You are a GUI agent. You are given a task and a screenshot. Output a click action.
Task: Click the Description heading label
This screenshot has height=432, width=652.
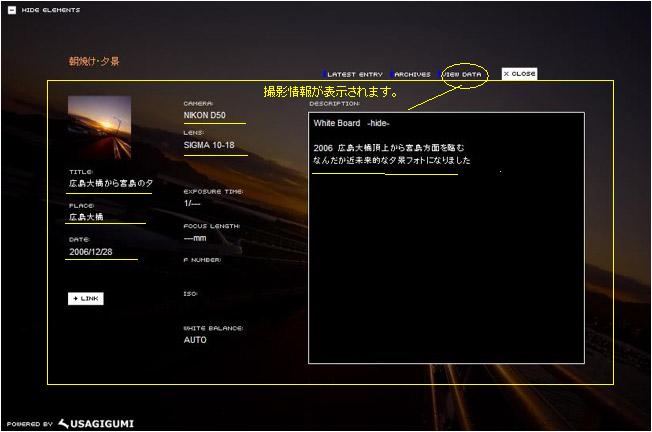point(334,104)
